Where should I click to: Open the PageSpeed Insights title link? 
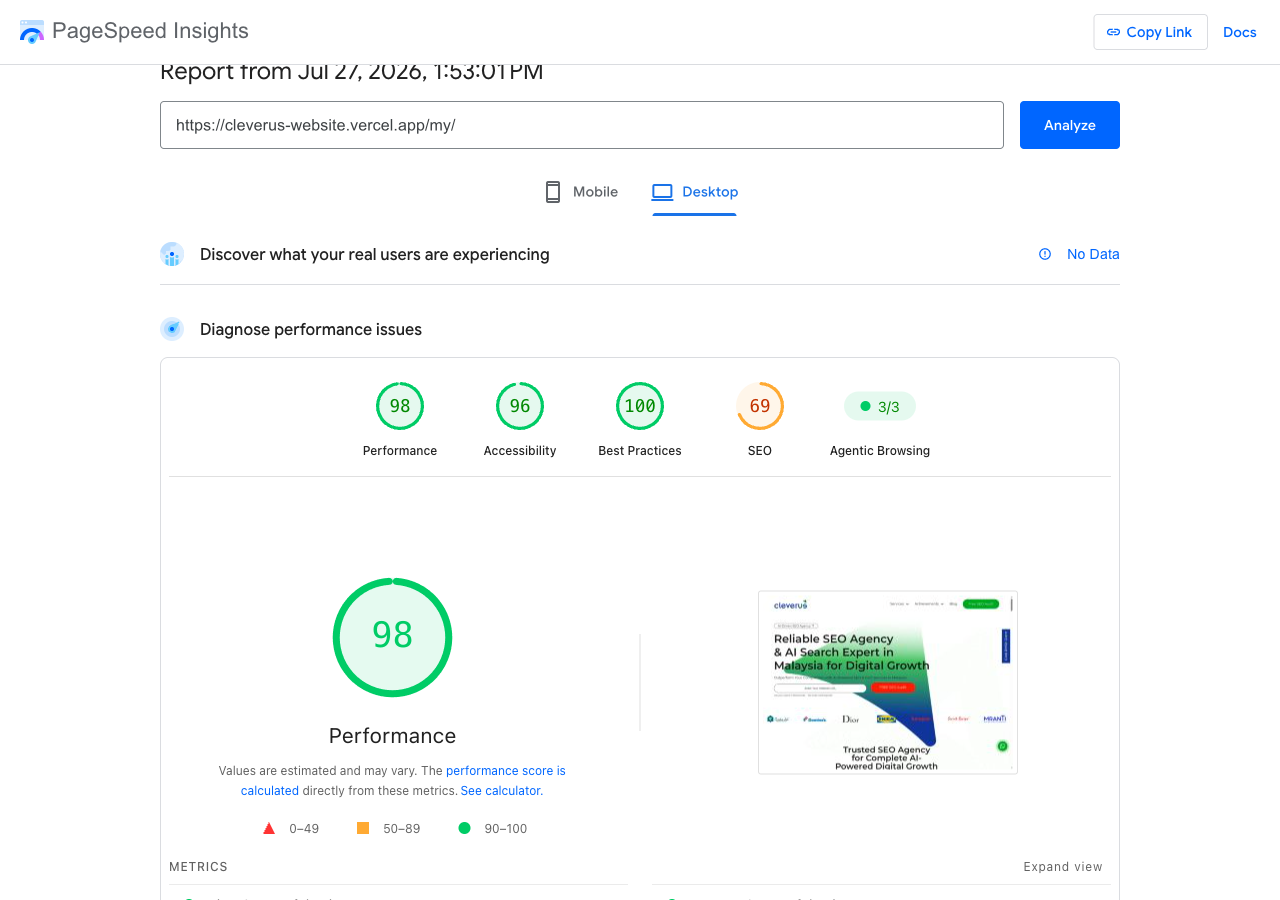[150, 31]
